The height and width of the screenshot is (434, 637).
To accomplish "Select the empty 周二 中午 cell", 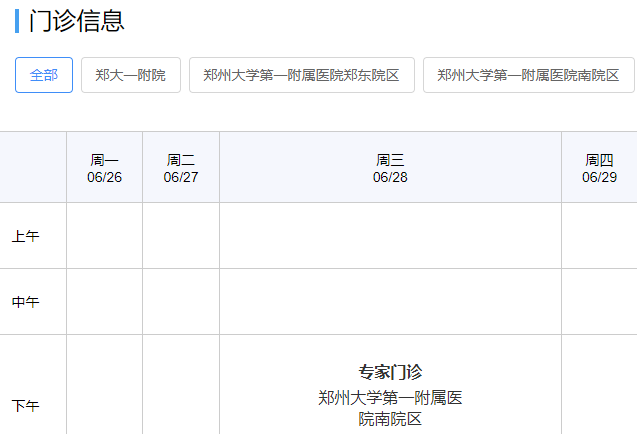I will tap(181, 302).
